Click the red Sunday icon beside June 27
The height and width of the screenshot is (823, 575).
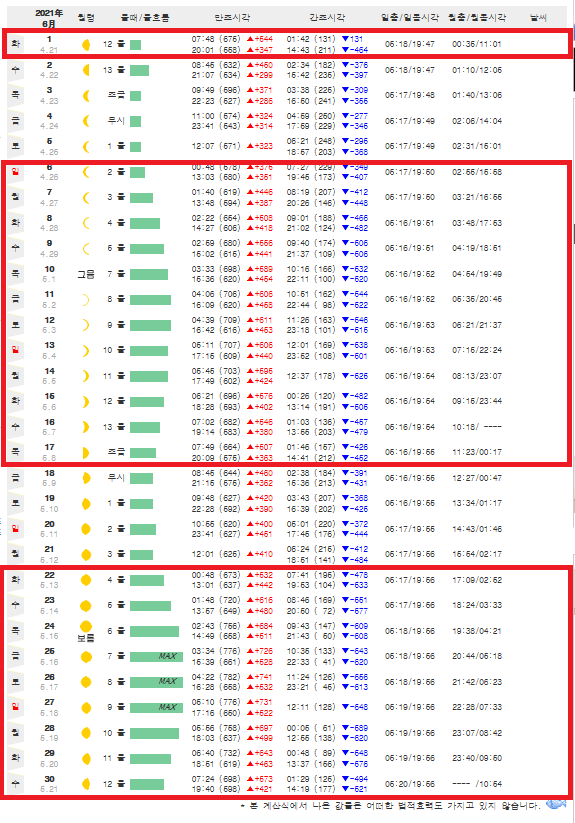tap(16, 707)
